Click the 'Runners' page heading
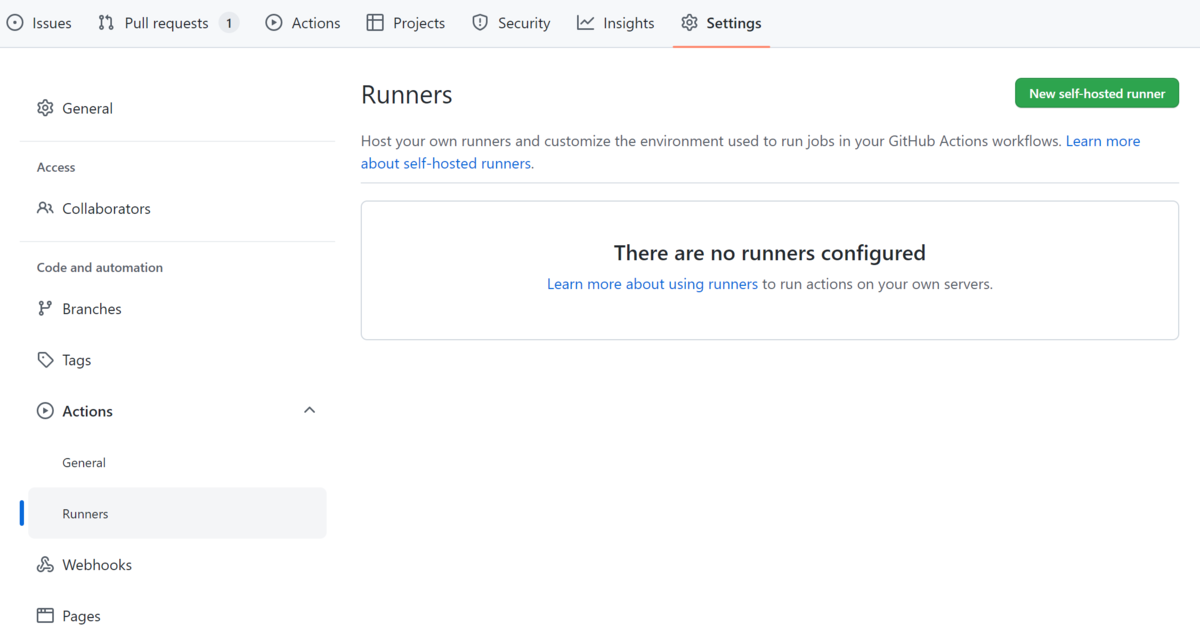Viewport: 1200px width, 633px height. tap(407, 95)
